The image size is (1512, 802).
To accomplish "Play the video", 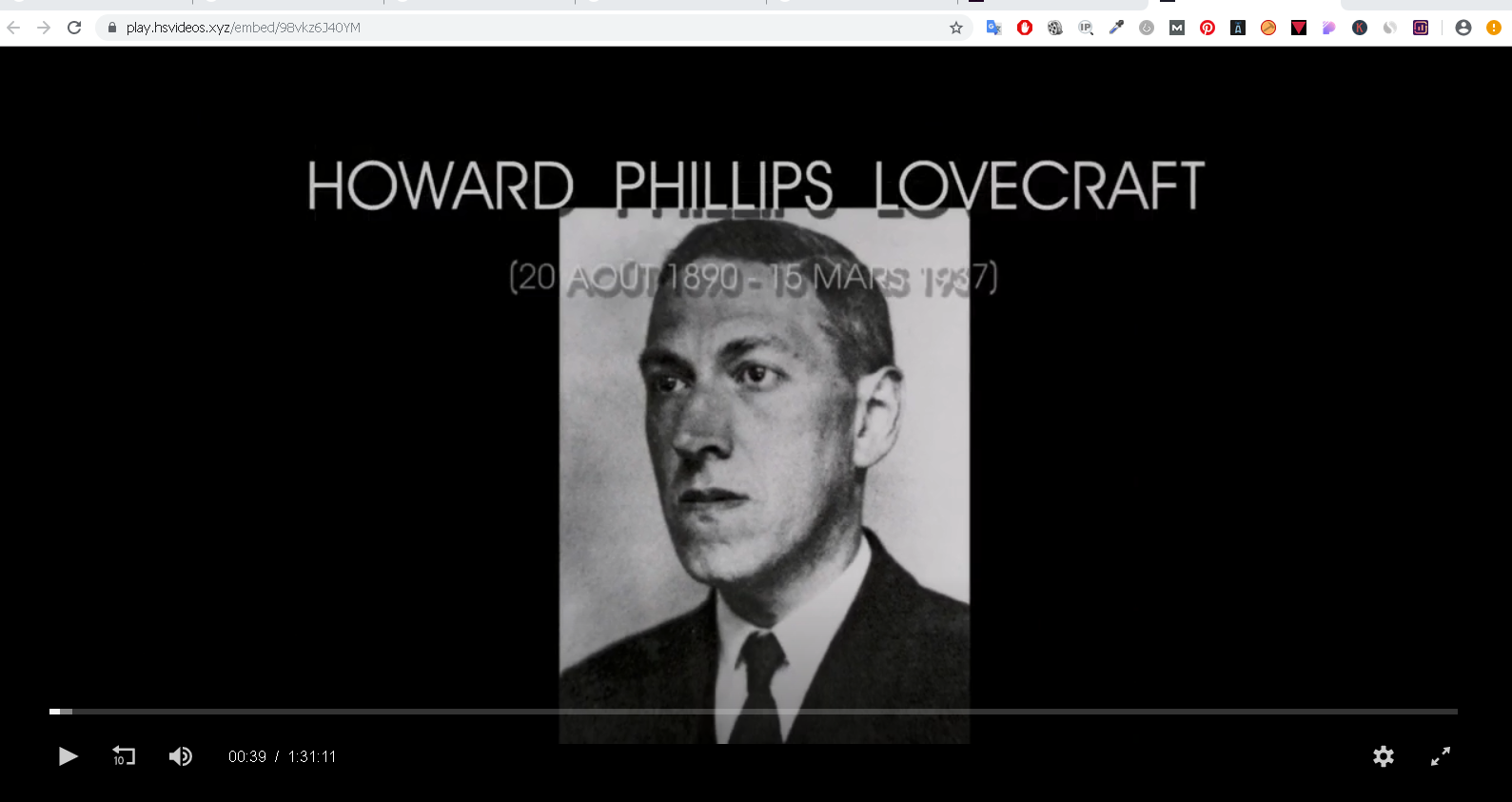I will click(x=68, y=756).
